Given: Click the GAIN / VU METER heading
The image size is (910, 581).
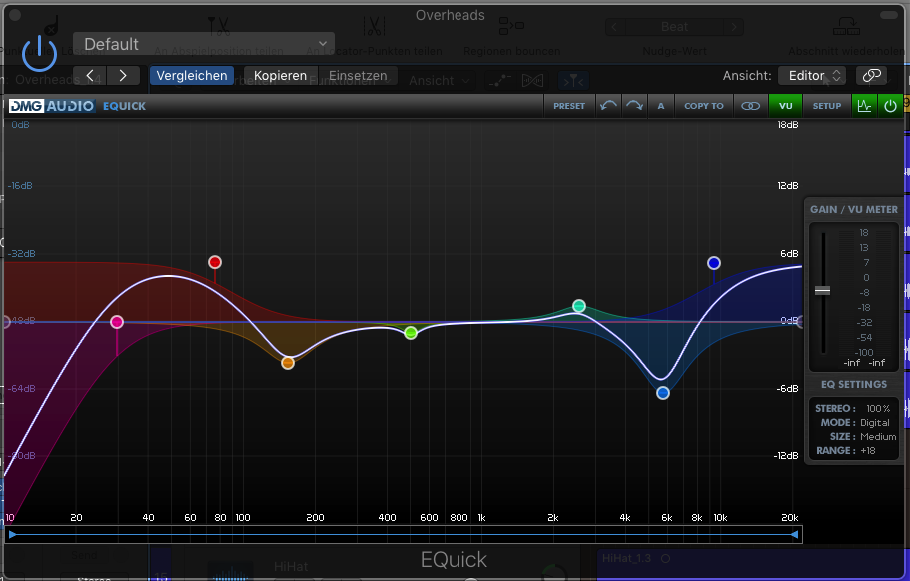Looking at the screenshot, I should pyautogui.click(x=854, y=210).
